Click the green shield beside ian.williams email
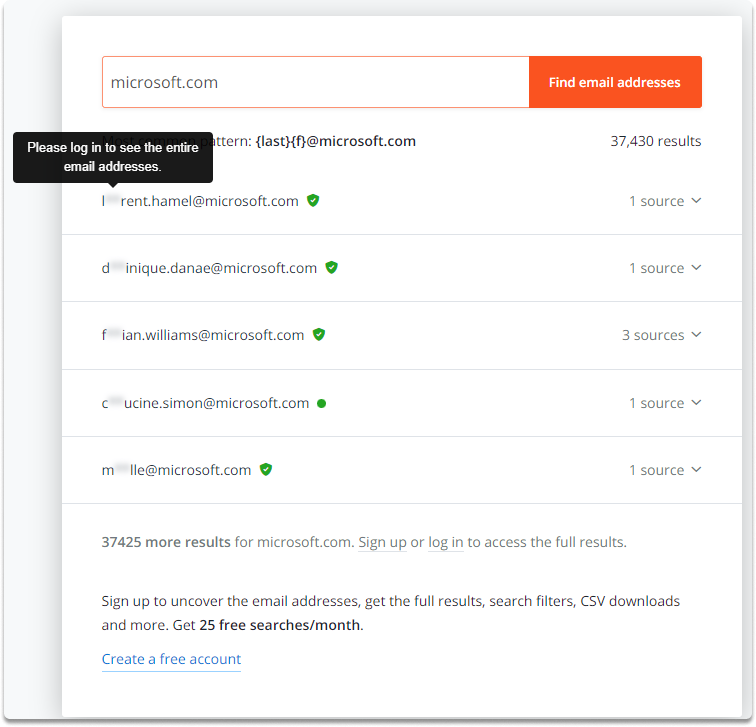The width and height of the screenshot is (756, 727). click(319, 335)
